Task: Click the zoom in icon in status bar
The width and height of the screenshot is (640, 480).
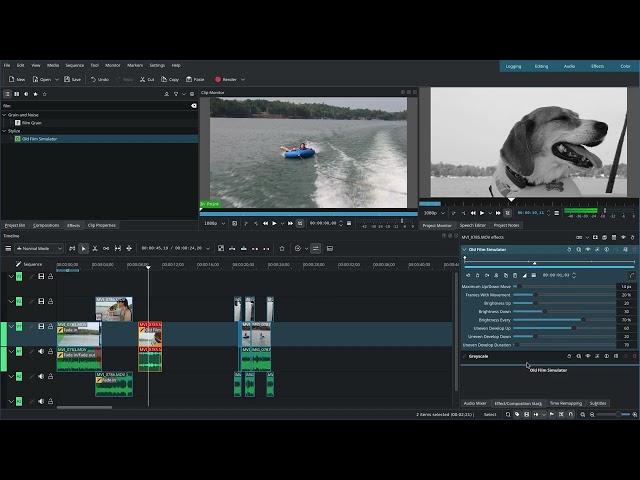Action: [x=634, y=414]
